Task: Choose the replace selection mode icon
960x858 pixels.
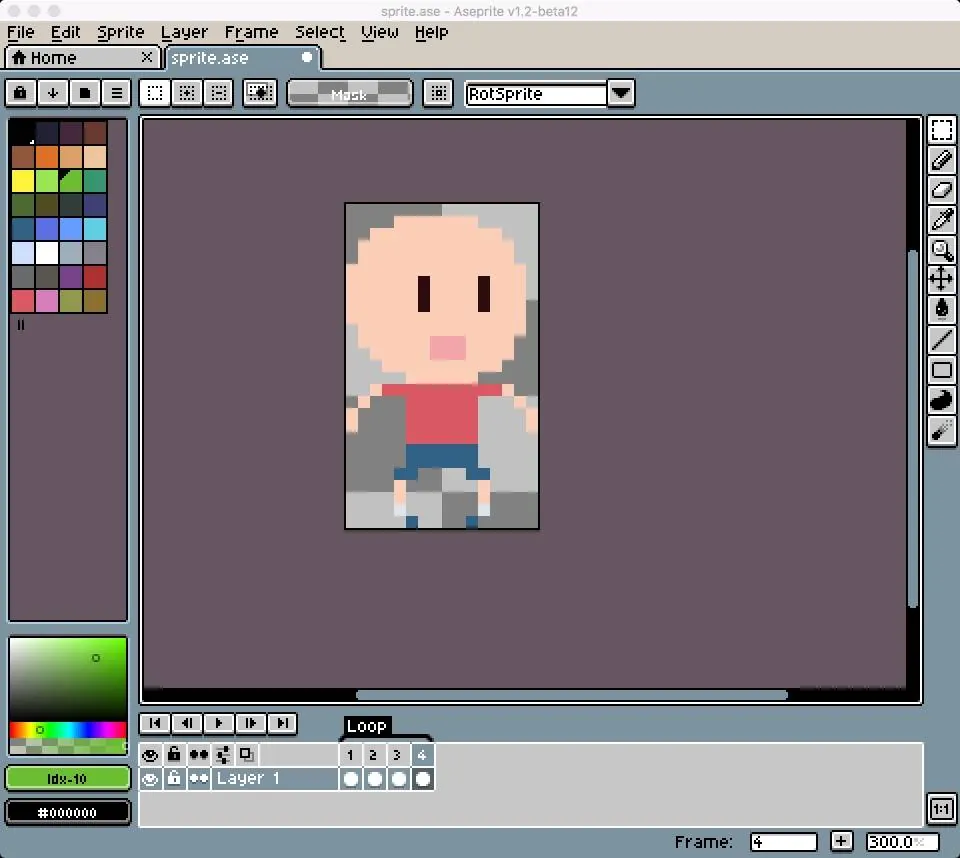Action: [154, 93]
